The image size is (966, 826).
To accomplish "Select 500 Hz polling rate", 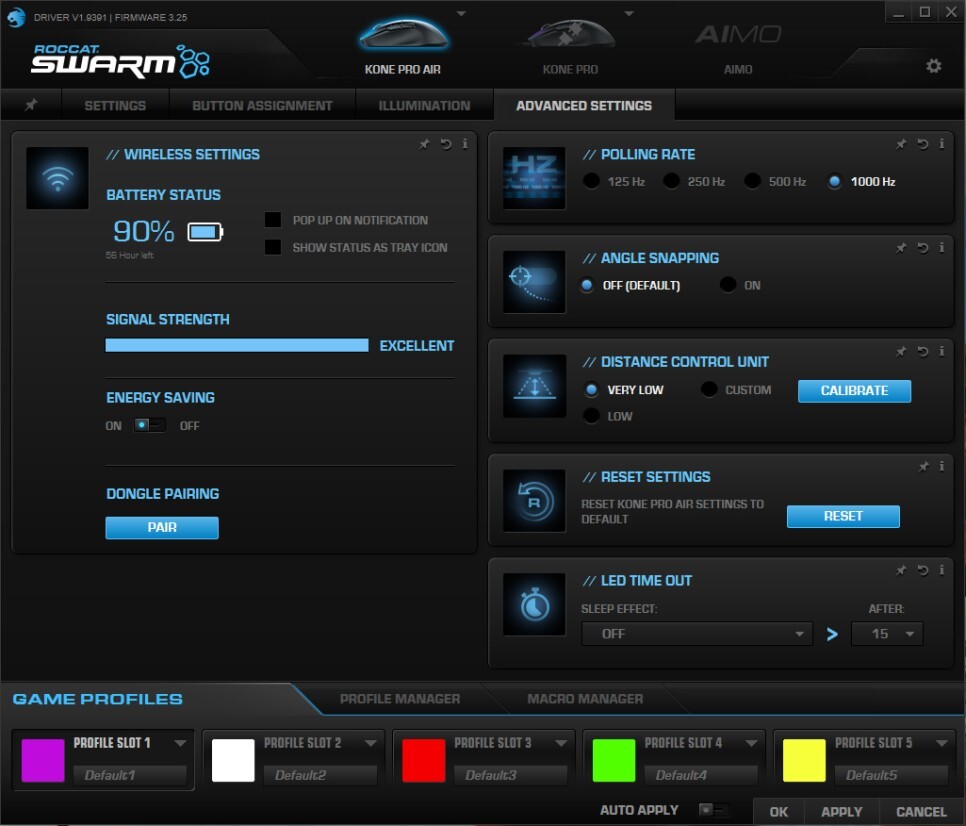I will [x=752, y=181].
